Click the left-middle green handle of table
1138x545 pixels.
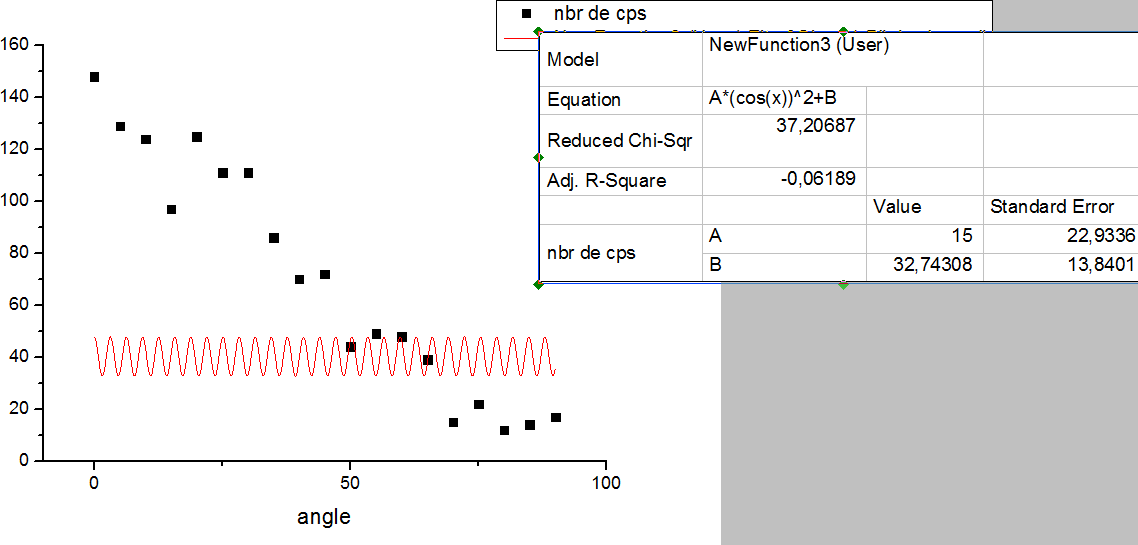point(538,157)
